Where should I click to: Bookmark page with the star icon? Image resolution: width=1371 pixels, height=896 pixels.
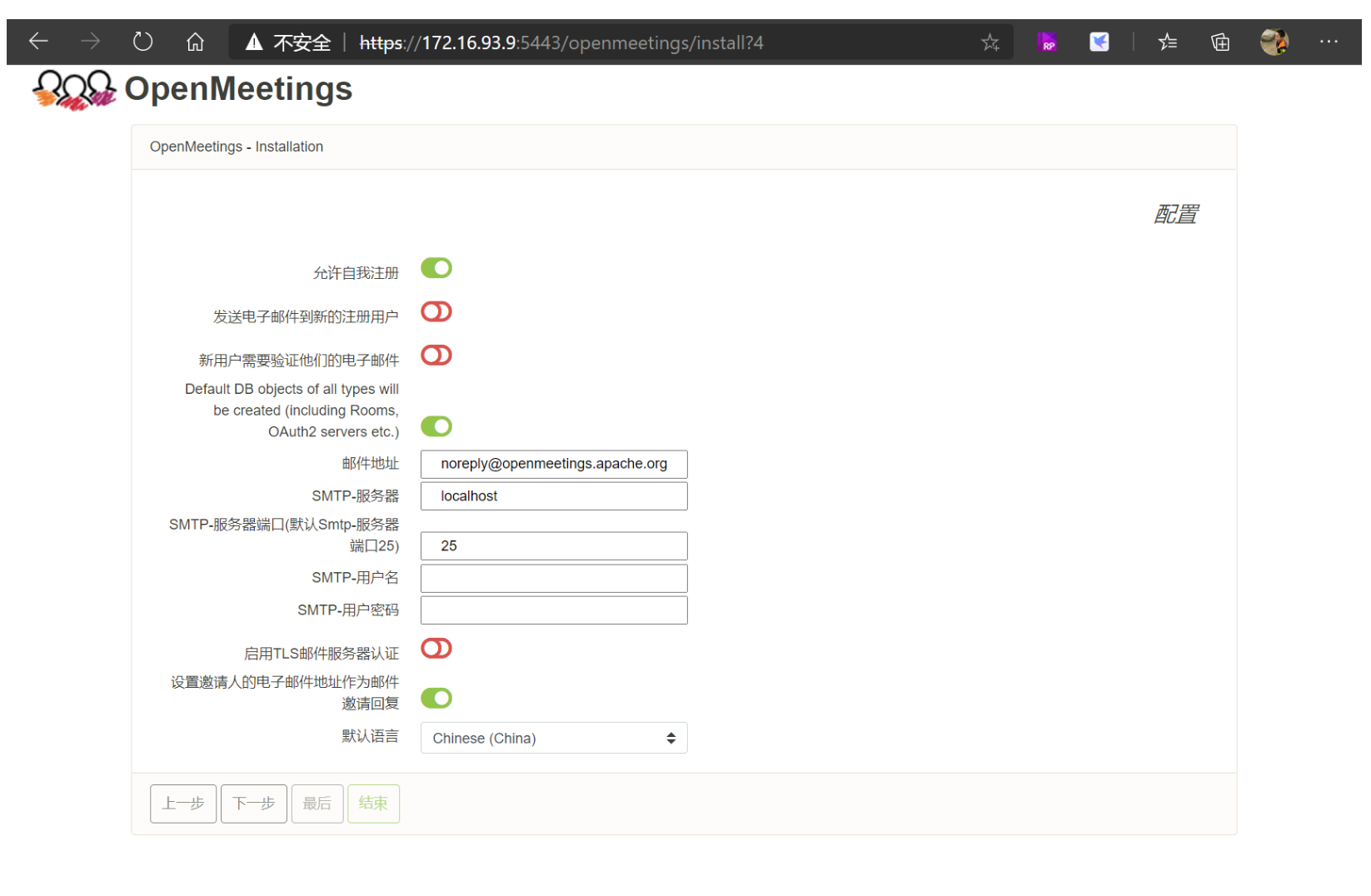[990, 42]
